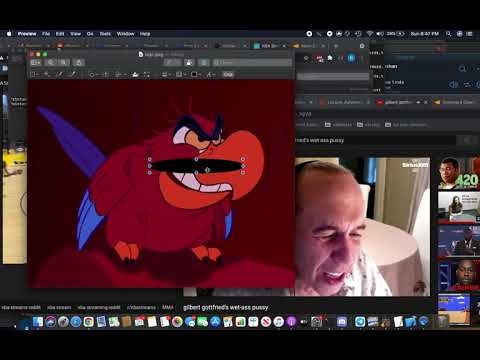The height and width of the screenshot is (360, 480).
Task: Open the 'r/nbastreams' link
Action: click(141, 307)
